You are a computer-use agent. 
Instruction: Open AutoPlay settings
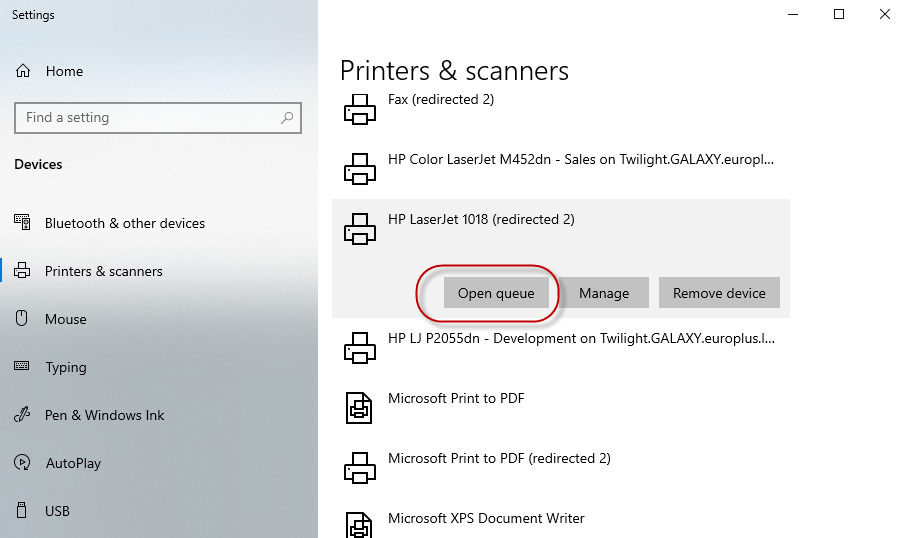tap(73, 463)
